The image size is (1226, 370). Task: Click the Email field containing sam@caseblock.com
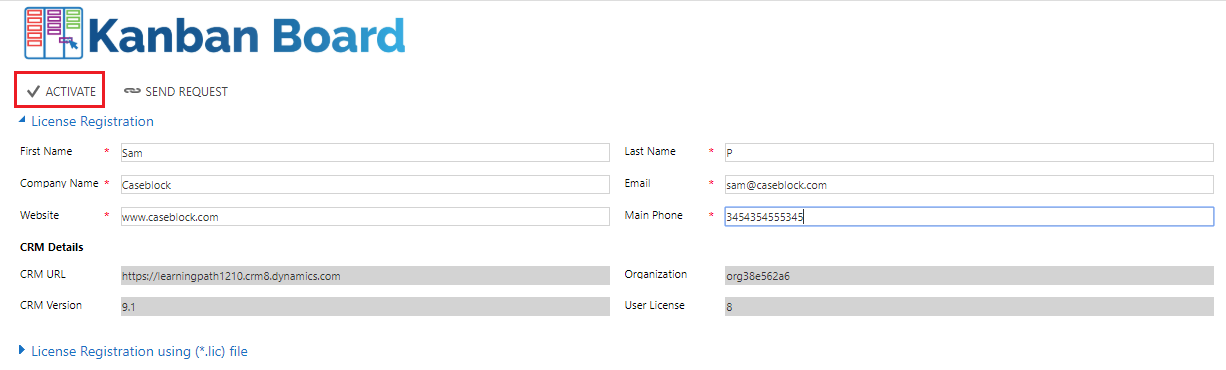969,184
